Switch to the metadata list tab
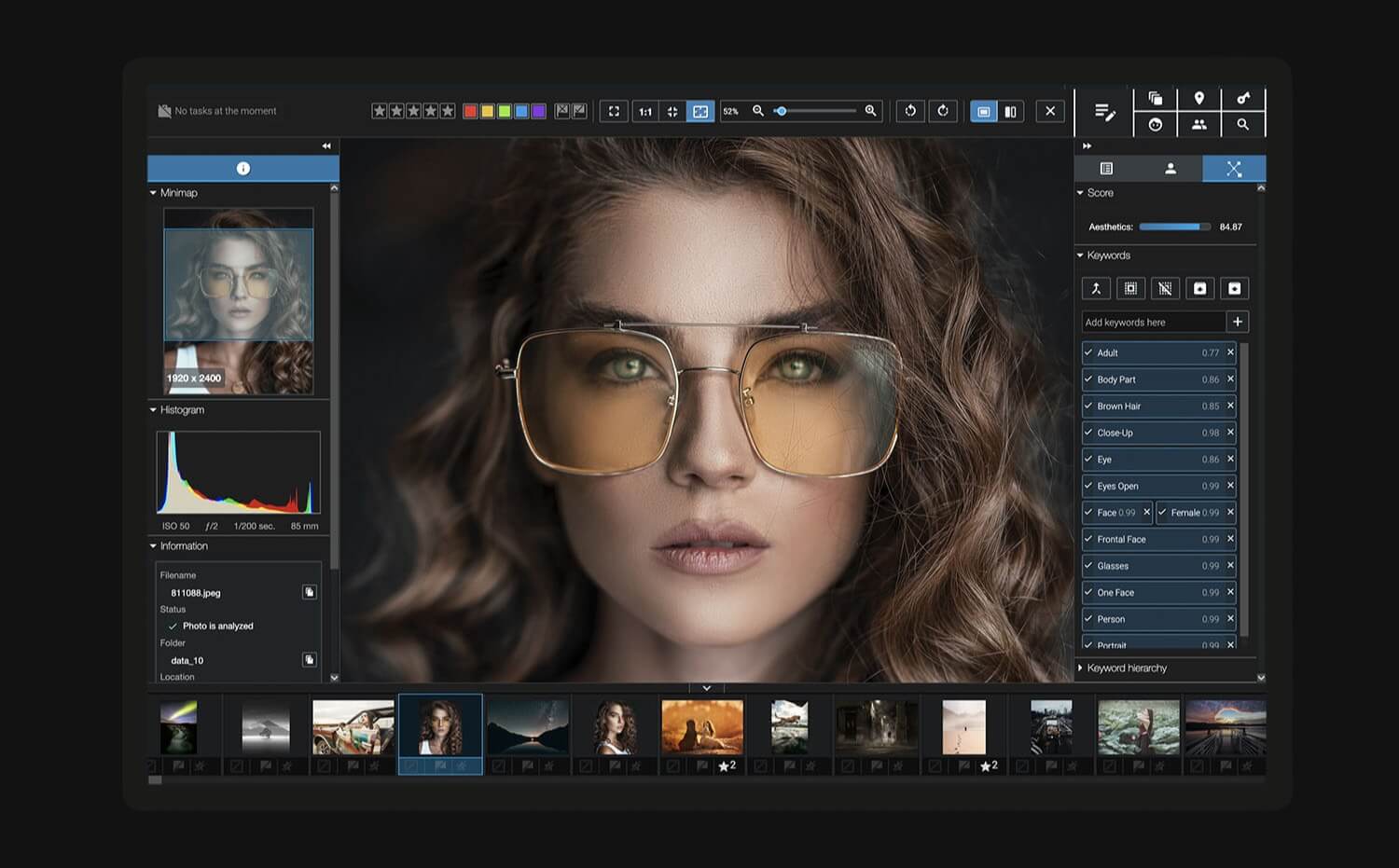 tap(1106, 168)
